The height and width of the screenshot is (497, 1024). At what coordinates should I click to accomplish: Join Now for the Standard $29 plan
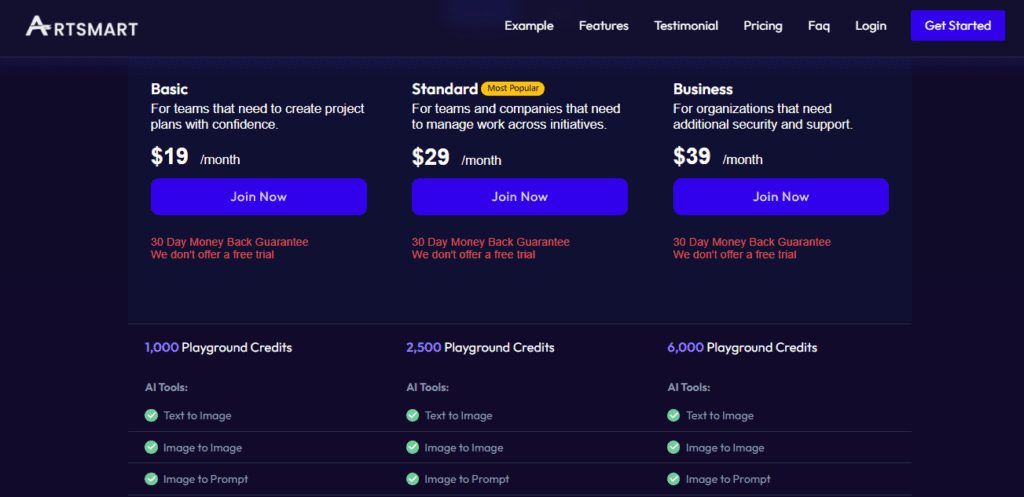point(520,197)
